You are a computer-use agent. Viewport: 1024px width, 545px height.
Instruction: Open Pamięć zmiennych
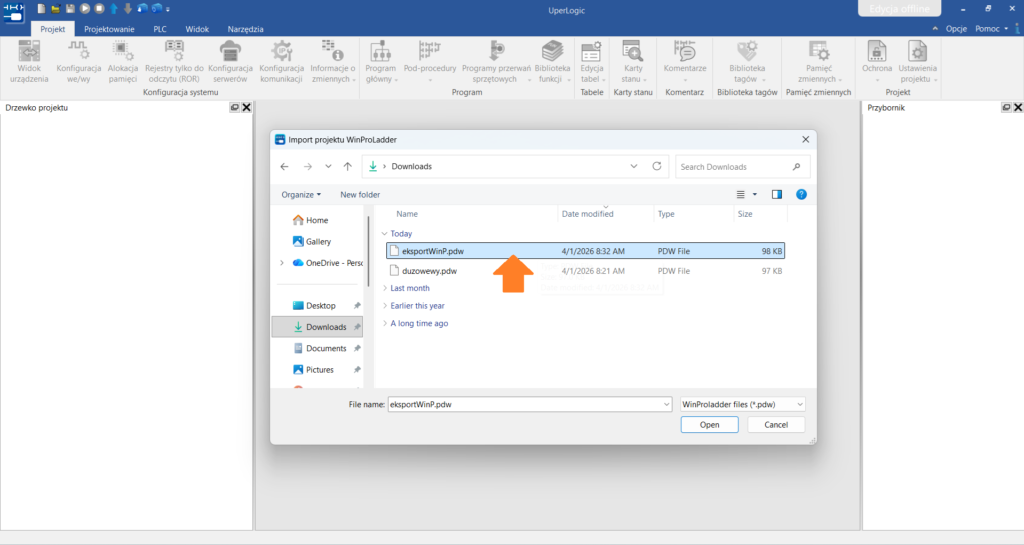click(x=819, y=62)
